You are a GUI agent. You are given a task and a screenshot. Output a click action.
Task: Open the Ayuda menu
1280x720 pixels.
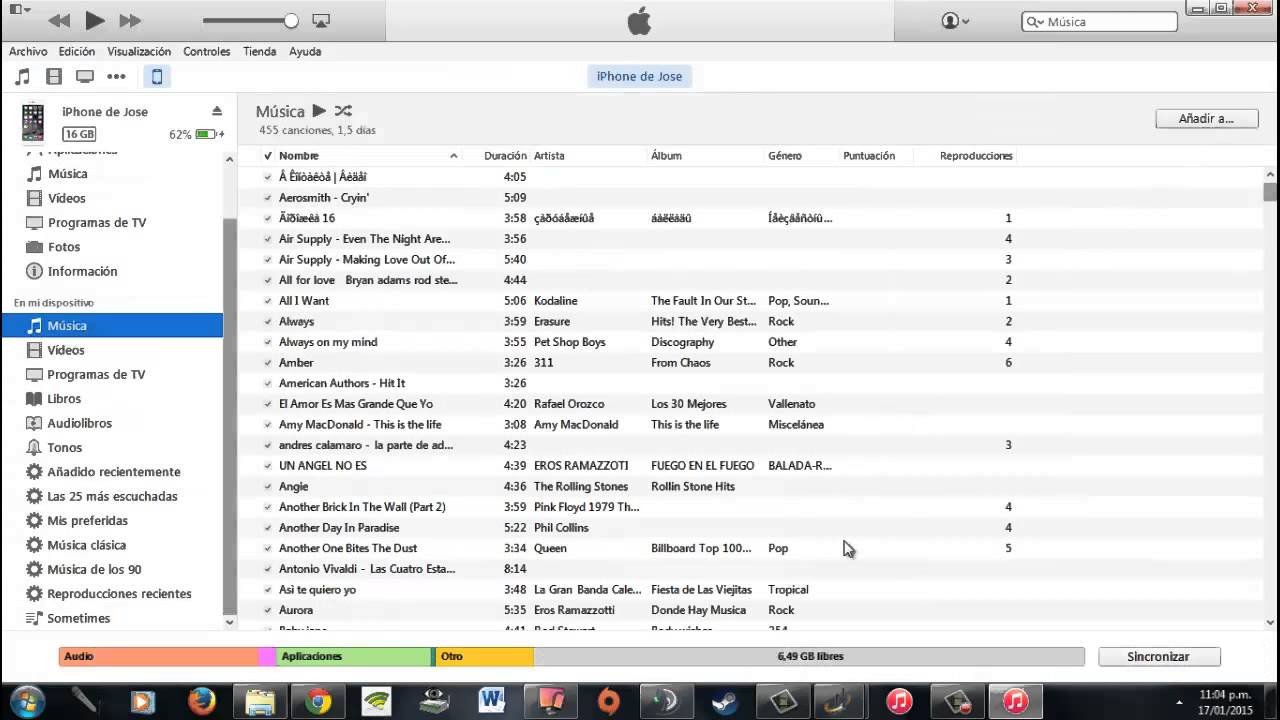[x=305, y=51]
